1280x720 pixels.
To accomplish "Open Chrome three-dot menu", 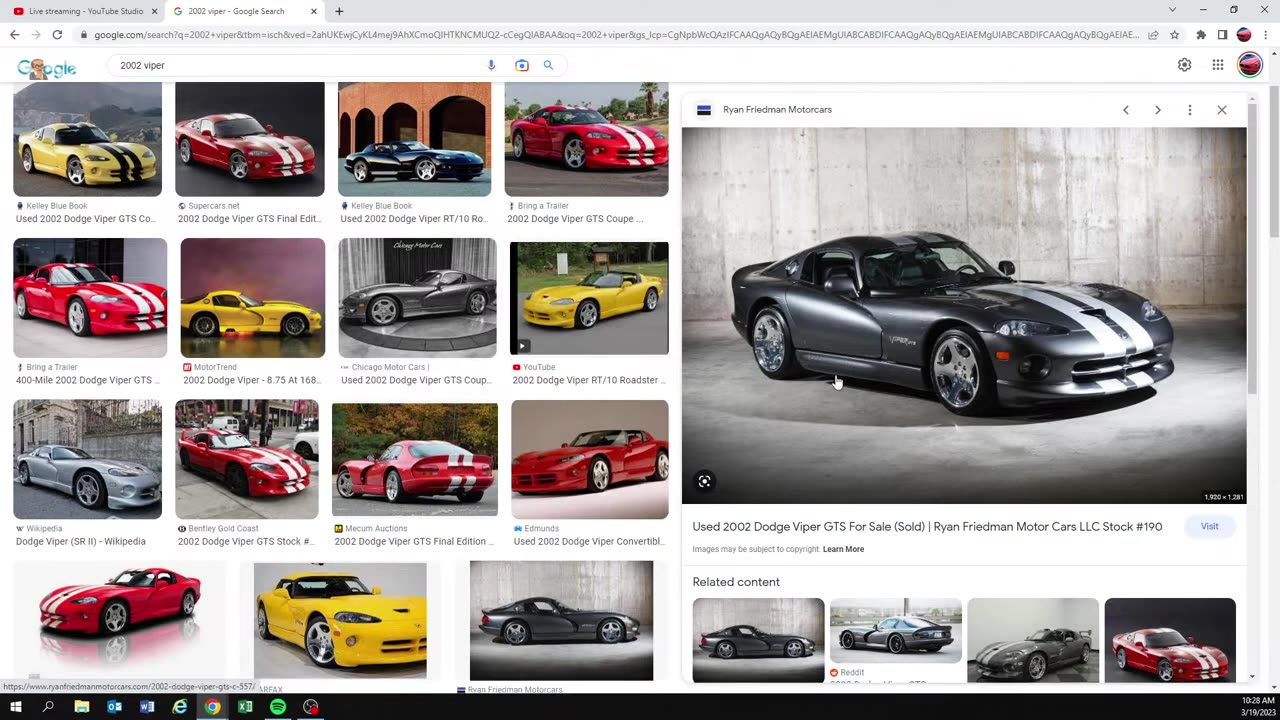I will point(1265,35).
